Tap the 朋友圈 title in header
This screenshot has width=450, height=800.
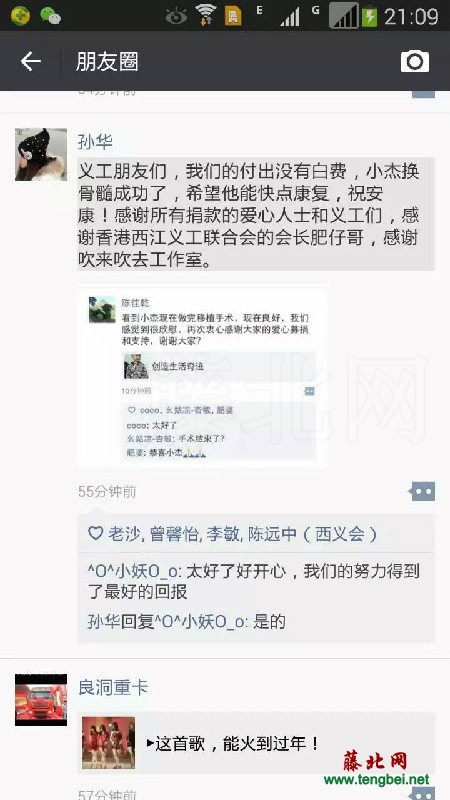pos(107,62)
